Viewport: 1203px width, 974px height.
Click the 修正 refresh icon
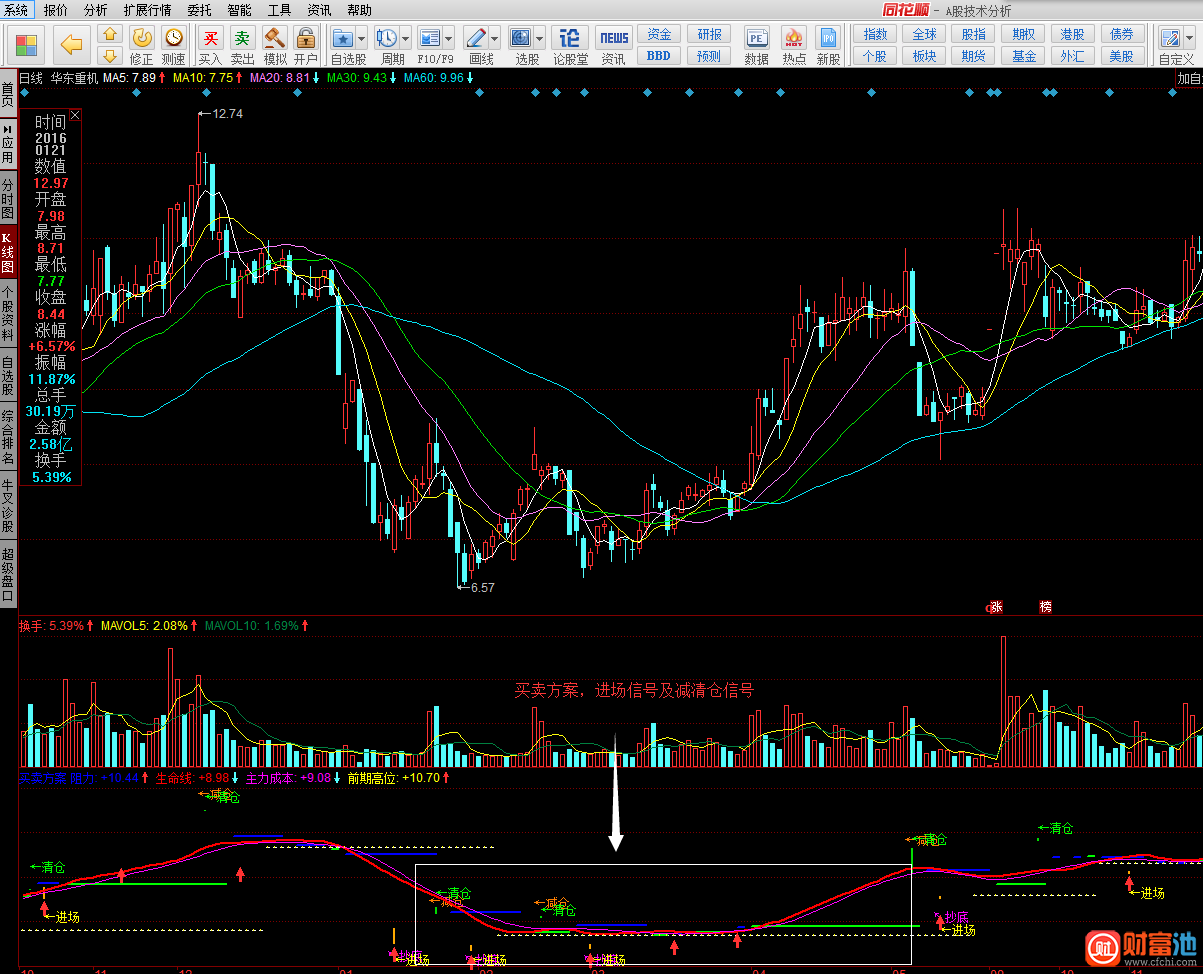pos(143,38)
